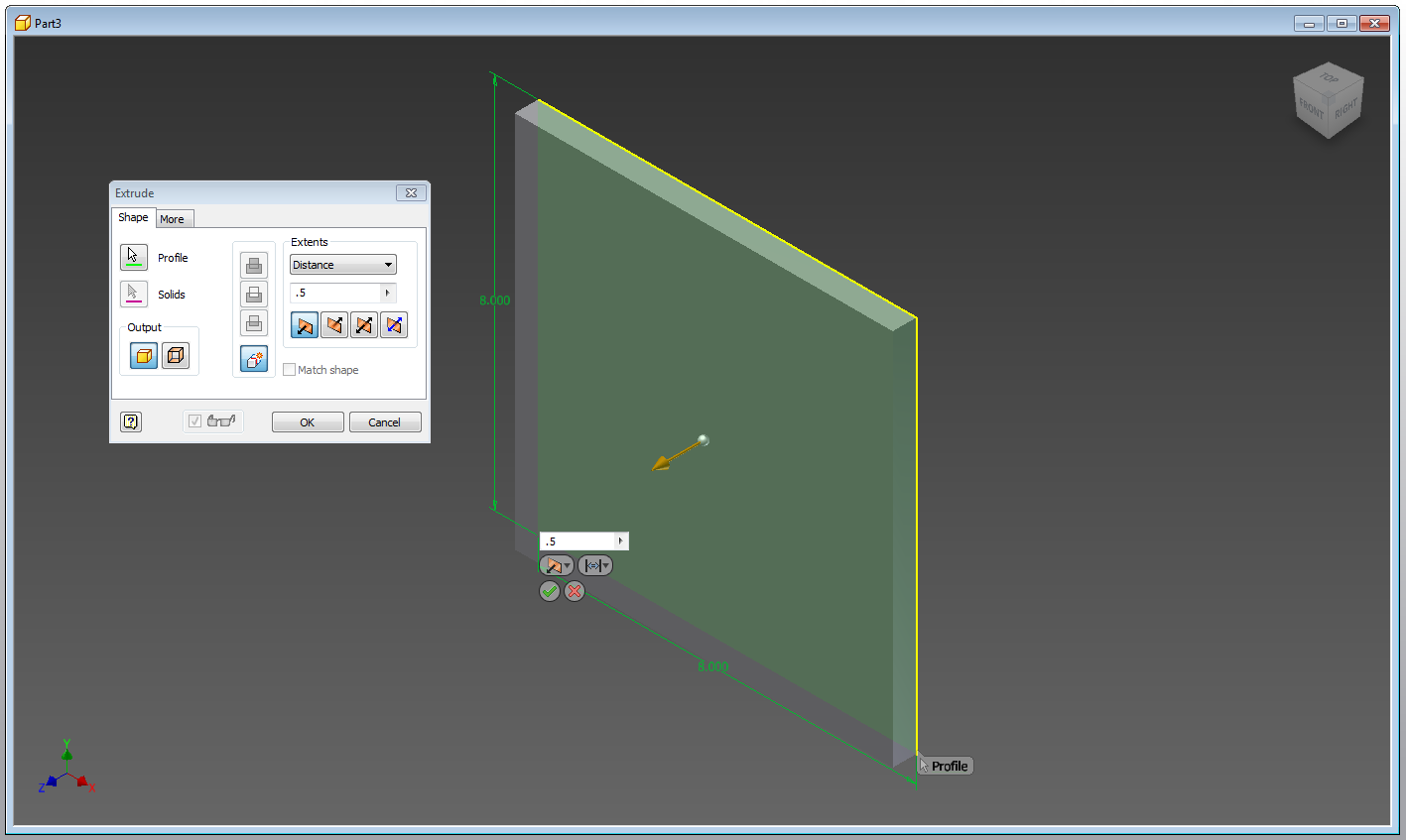Open mini-toolbar extents type dropdown
1406x840 pixels.
[x=595, y=565]
